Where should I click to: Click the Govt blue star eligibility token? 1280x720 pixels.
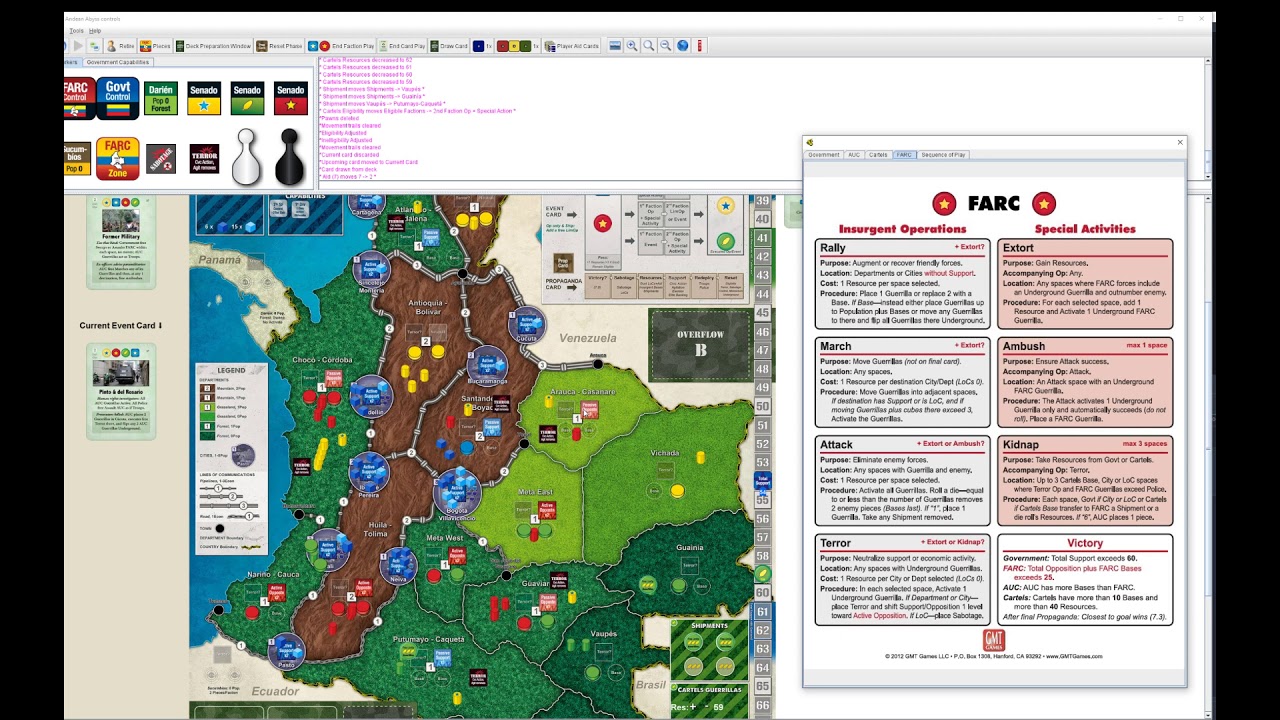point(726,207)
